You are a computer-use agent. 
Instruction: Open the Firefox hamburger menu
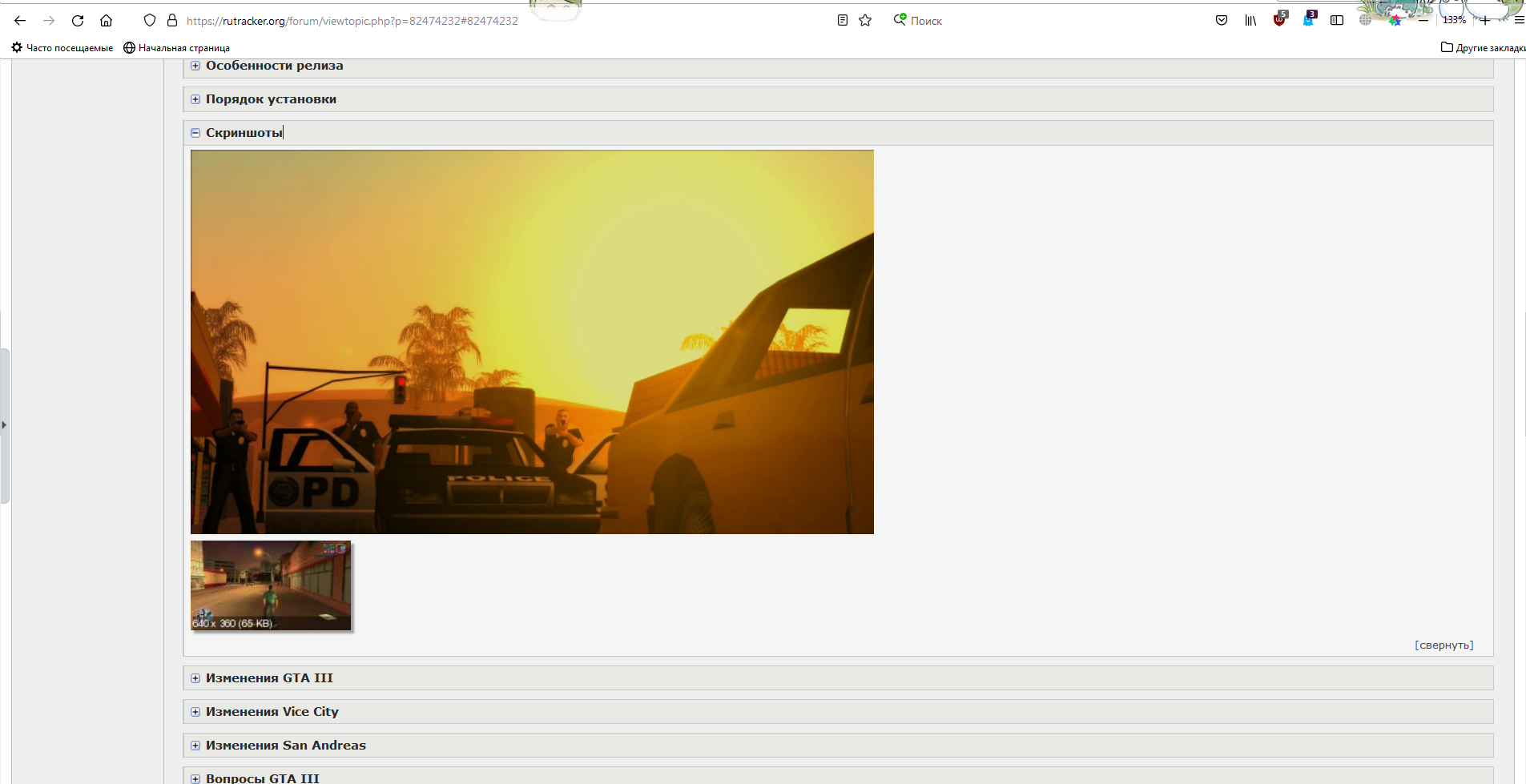tap(1519, 21)
